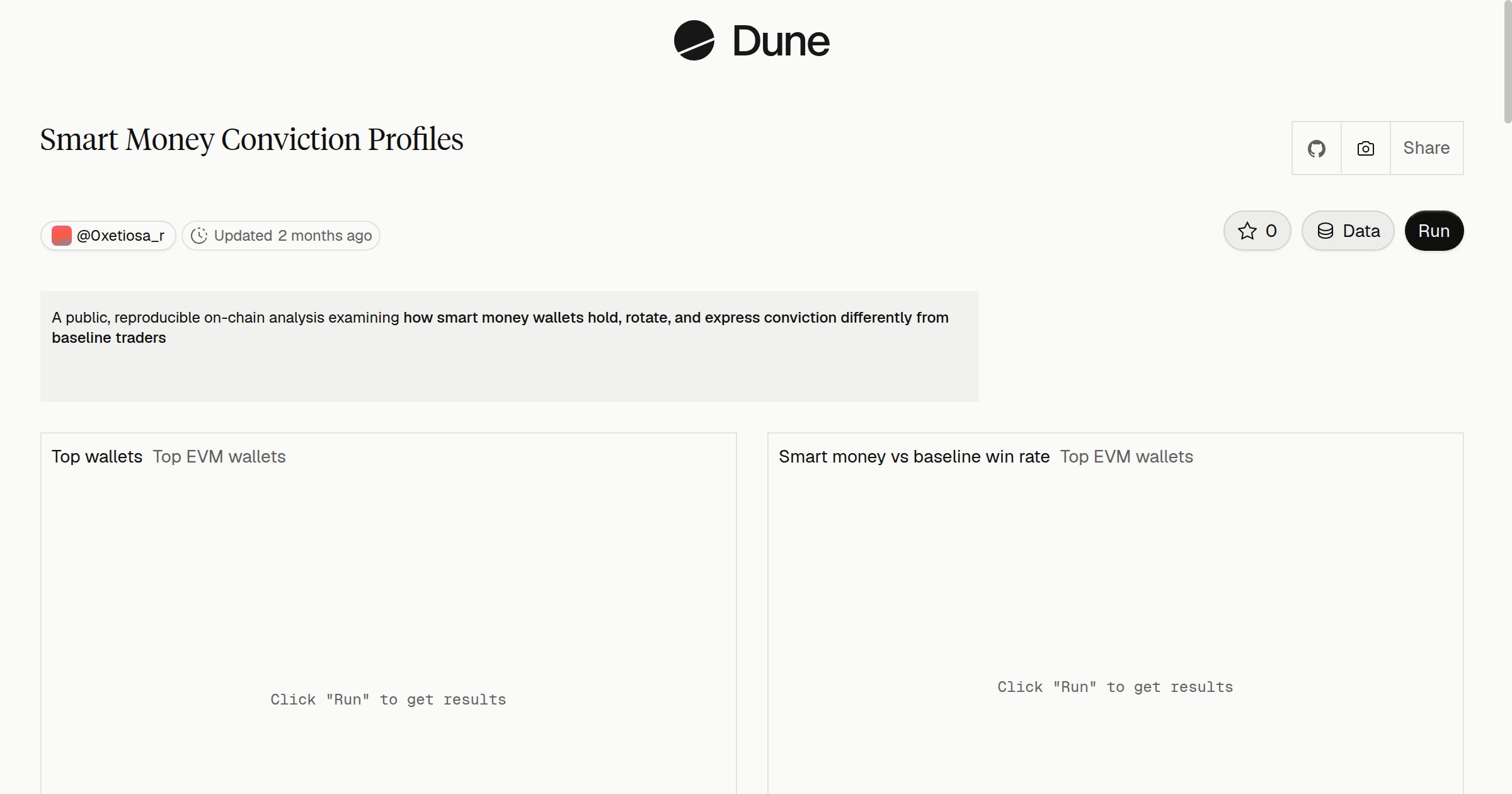Visit @0xetiosa_r author profile
This screenshot has width=1512, height=794.
tap(108, 236)
